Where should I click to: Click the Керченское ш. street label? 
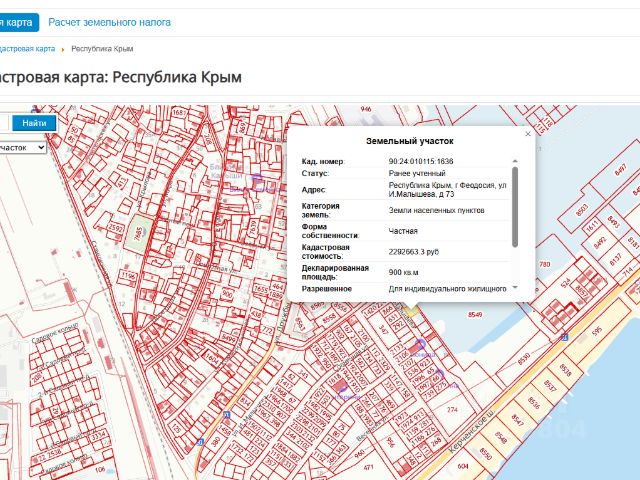pyautogui.click(x=471, y=433)
